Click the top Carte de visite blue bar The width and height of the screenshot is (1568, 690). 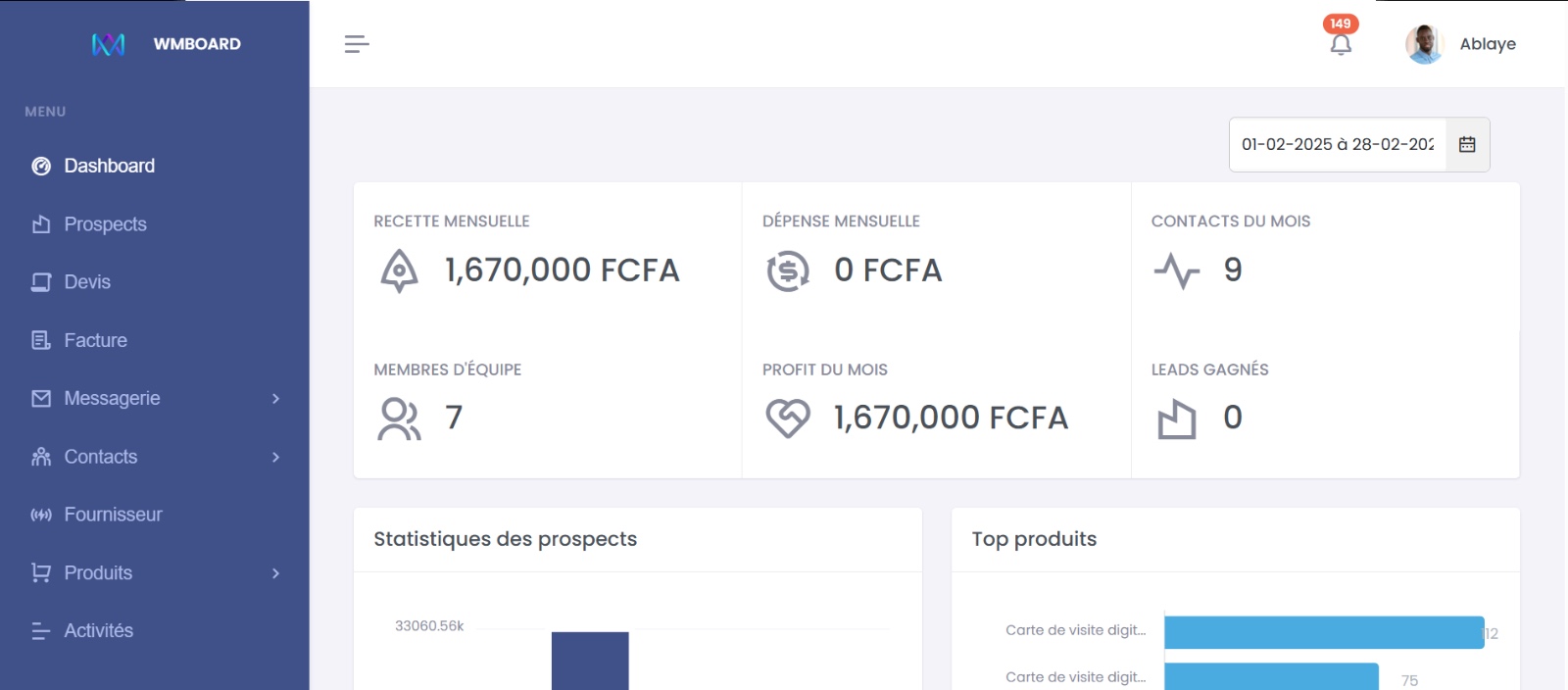[1323, 632]
